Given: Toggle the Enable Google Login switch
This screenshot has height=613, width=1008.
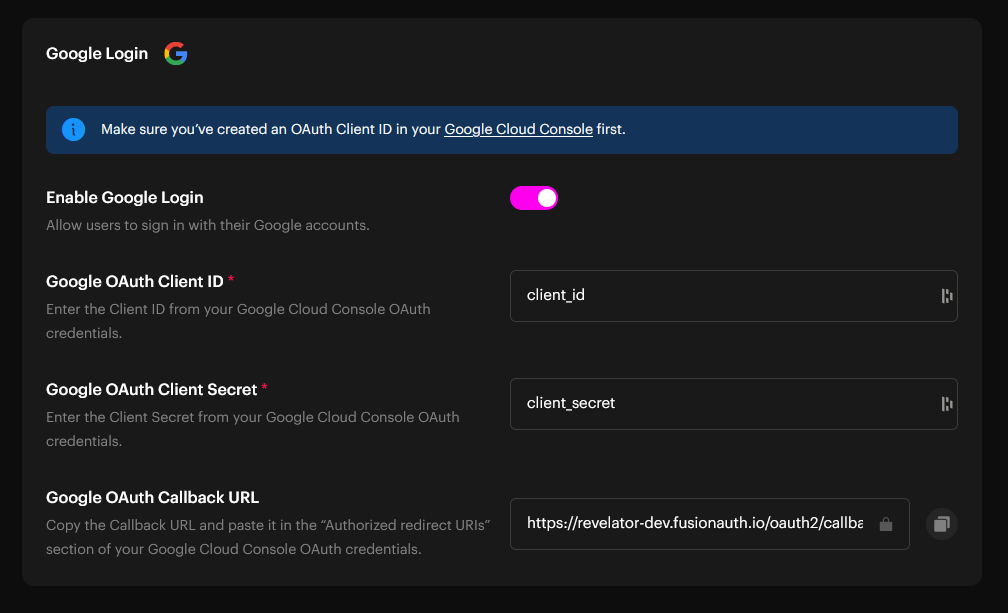Looking at the screenshot, I should tap(534, 198).
